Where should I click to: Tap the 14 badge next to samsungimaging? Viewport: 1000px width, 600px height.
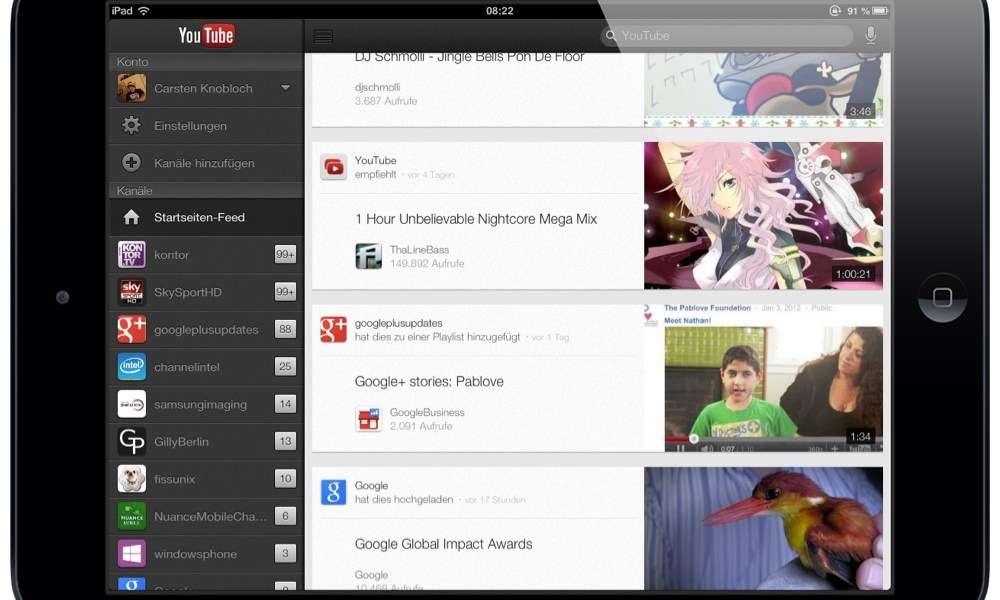coord(285,404)
